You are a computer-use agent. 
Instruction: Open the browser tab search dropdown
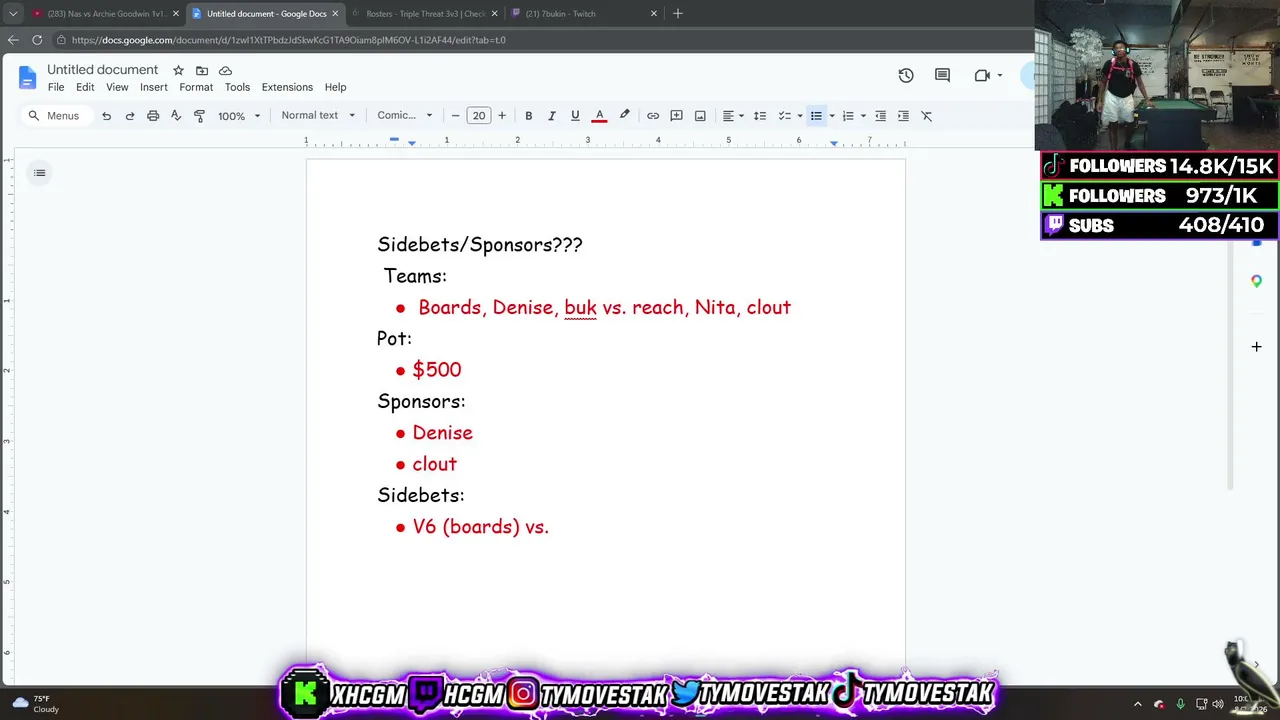click(x=12, y=13)
